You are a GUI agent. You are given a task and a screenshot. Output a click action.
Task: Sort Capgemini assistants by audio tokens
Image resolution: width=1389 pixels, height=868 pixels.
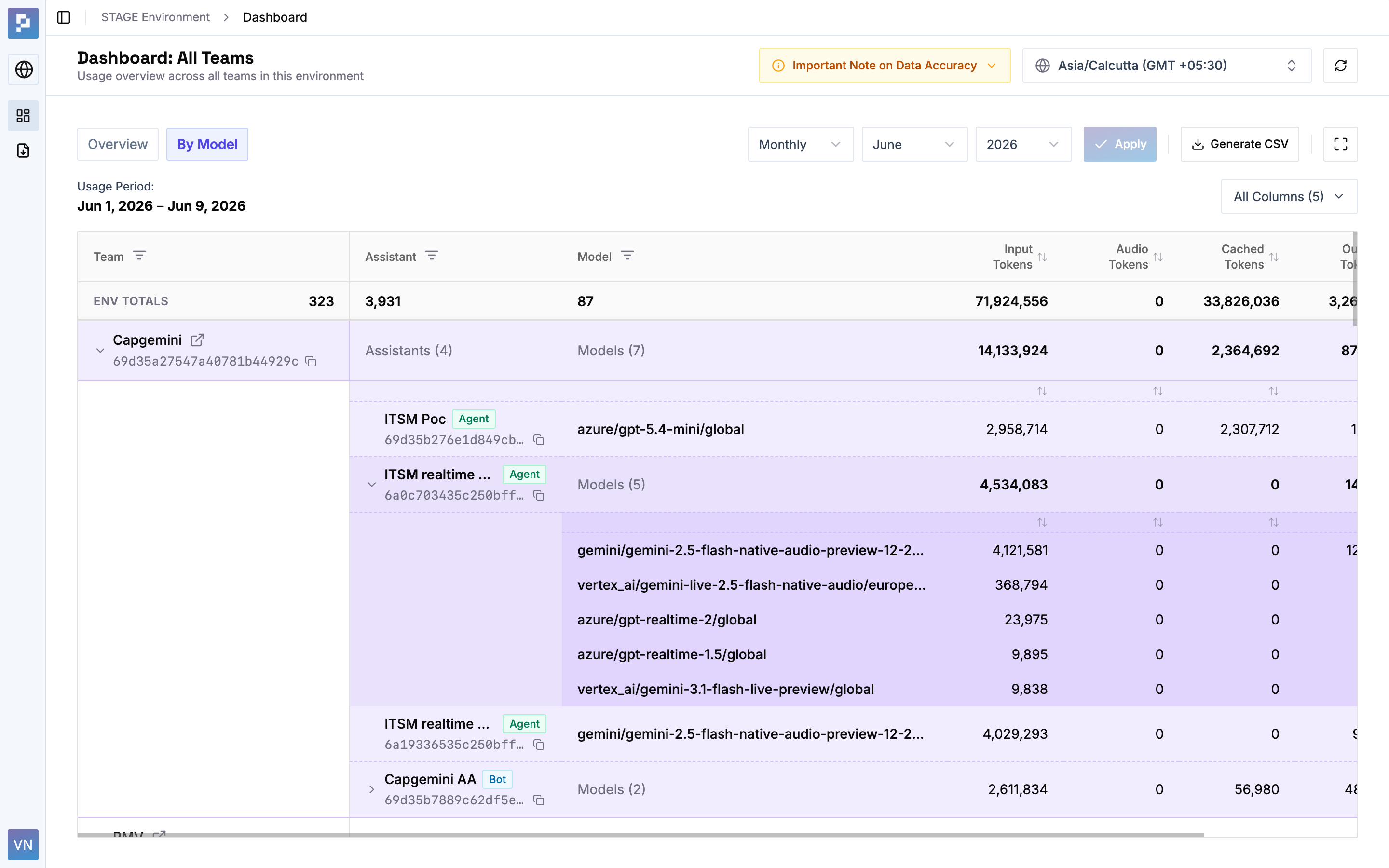coord(1157,391)
